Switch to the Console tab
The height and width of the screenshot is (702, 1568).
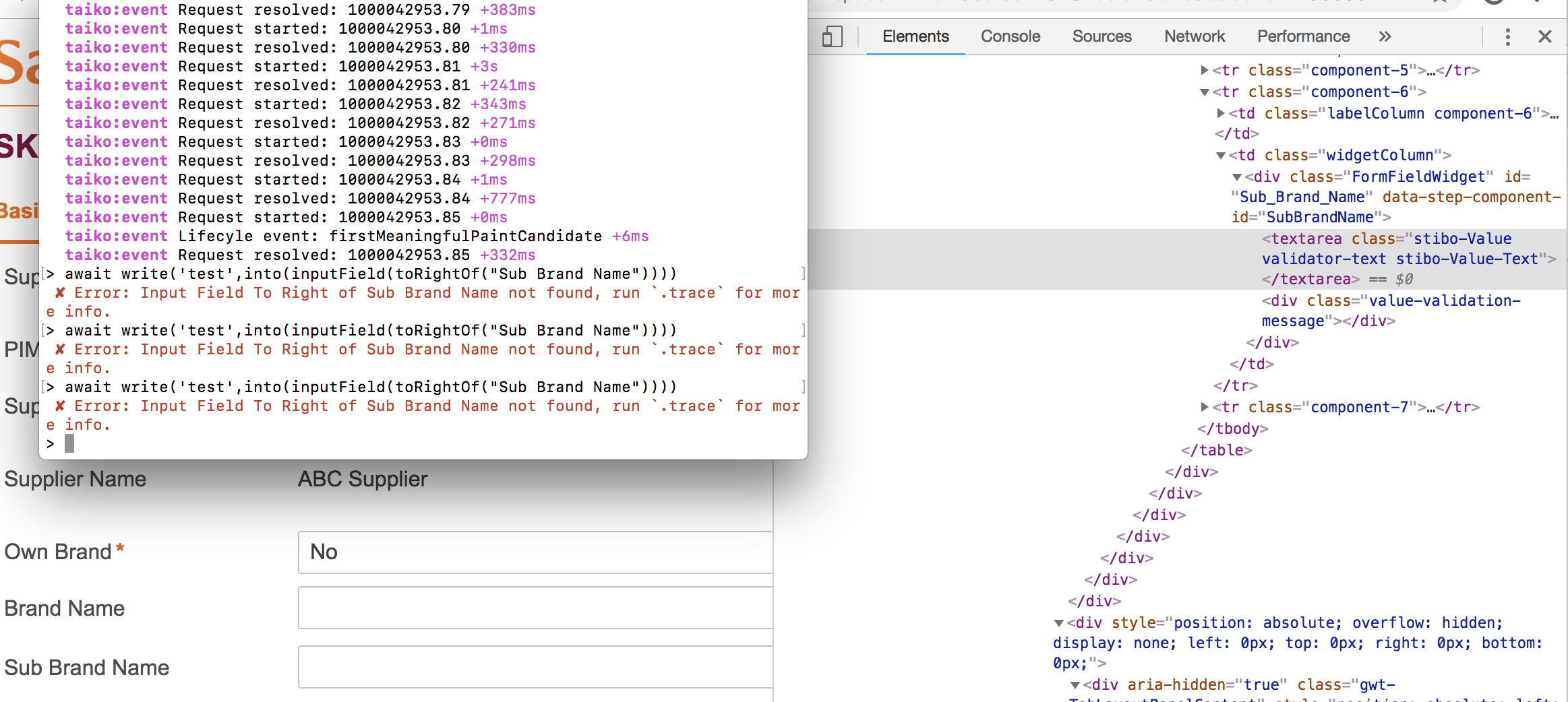[x=1010, y=36]
